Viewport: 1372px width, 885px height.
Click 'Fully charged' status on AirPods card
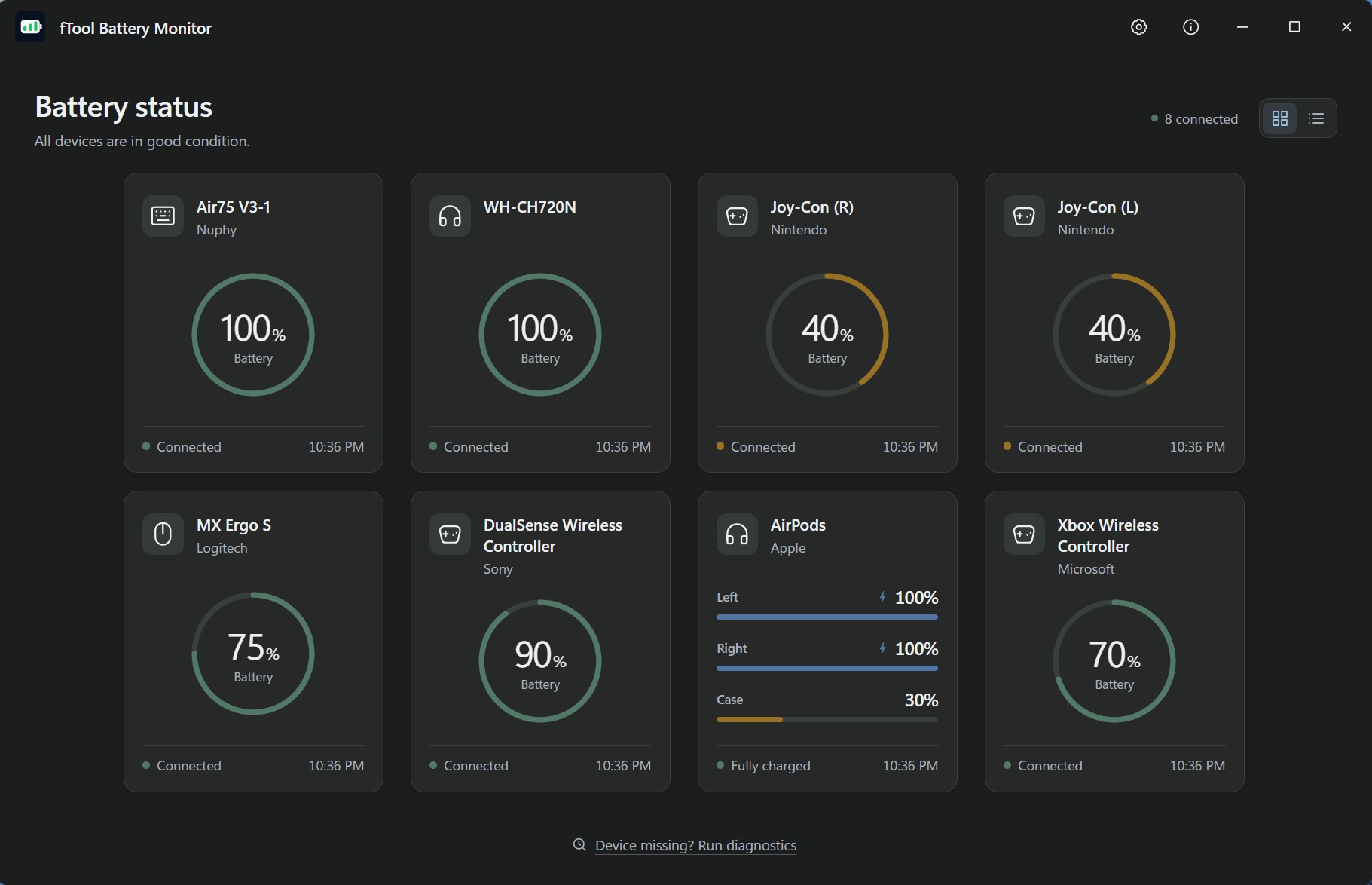pos(771,766)
